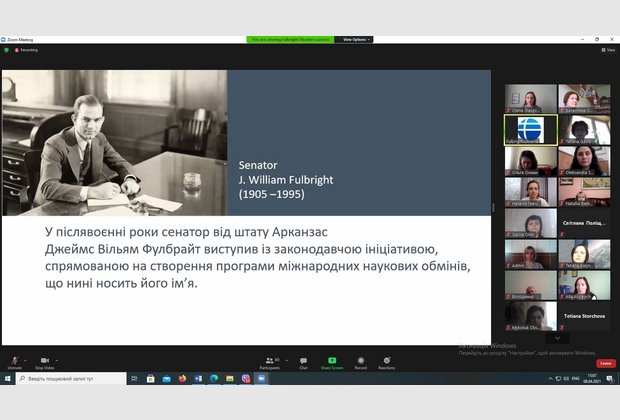
Task: Unmute the microphone in Zoom toolbar
Action: [14, 361]
